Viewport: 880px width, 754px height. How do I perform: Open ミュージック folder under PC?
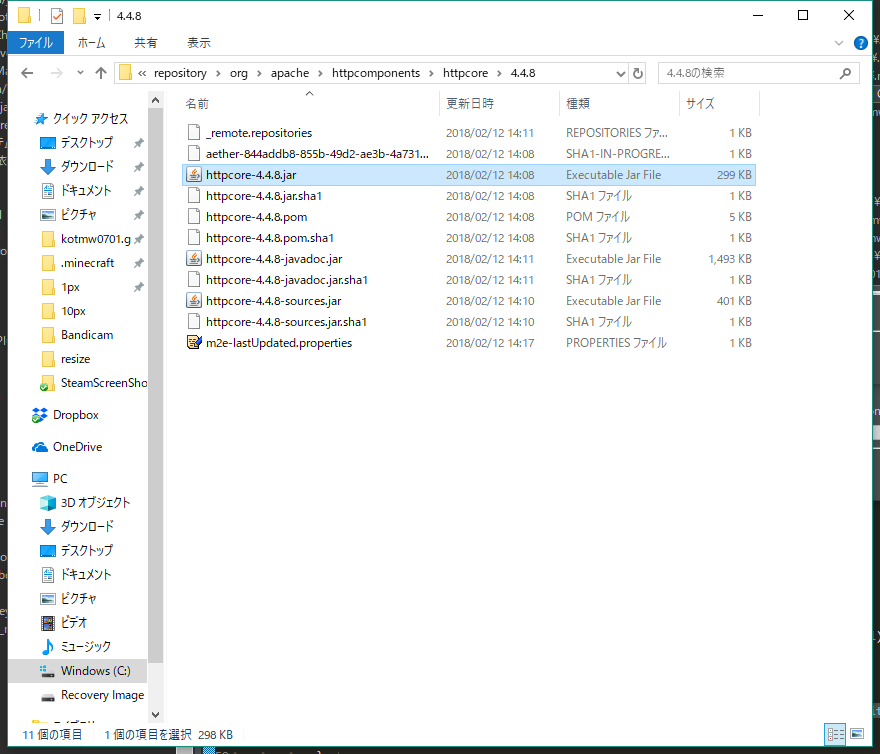85,646
